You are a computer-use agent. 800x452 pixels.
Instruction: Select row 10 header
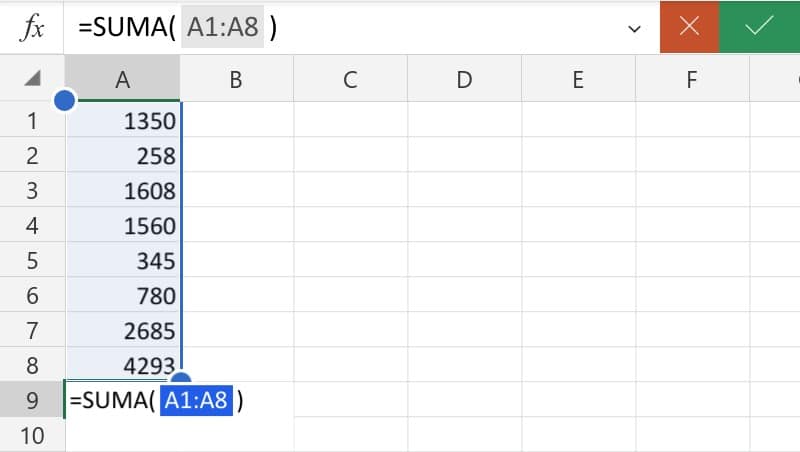point(32,435)
